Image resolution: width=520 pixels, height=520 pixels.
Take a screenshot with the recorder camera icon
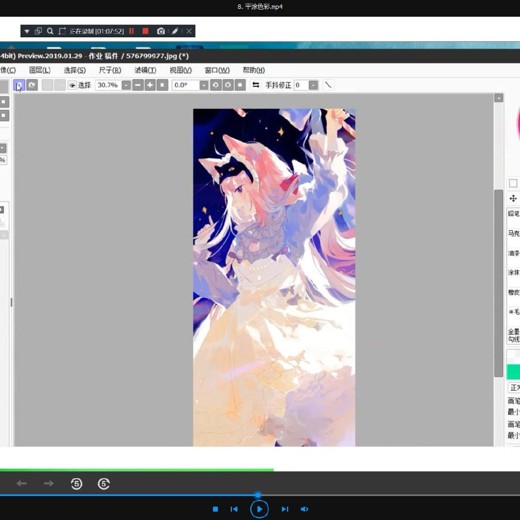161,31
